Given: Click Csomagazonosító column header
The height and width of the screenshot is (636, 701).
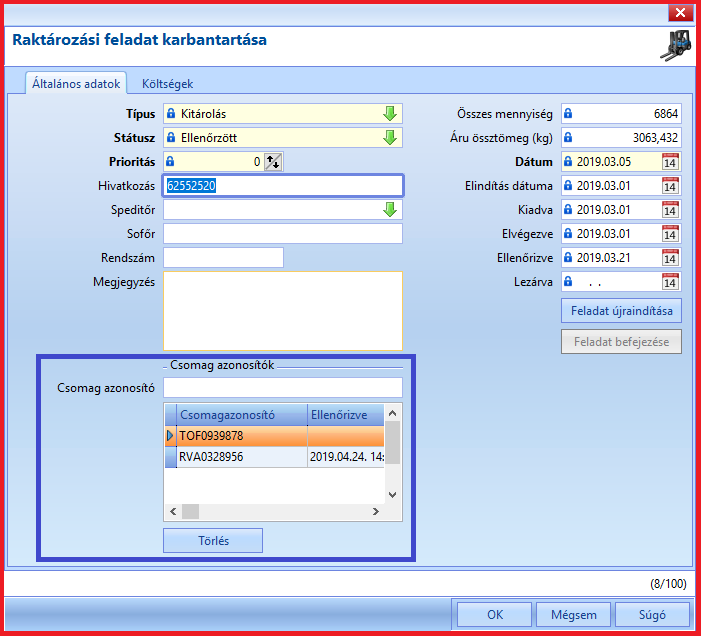Looking at the screenshot, I should click(242, 415).
